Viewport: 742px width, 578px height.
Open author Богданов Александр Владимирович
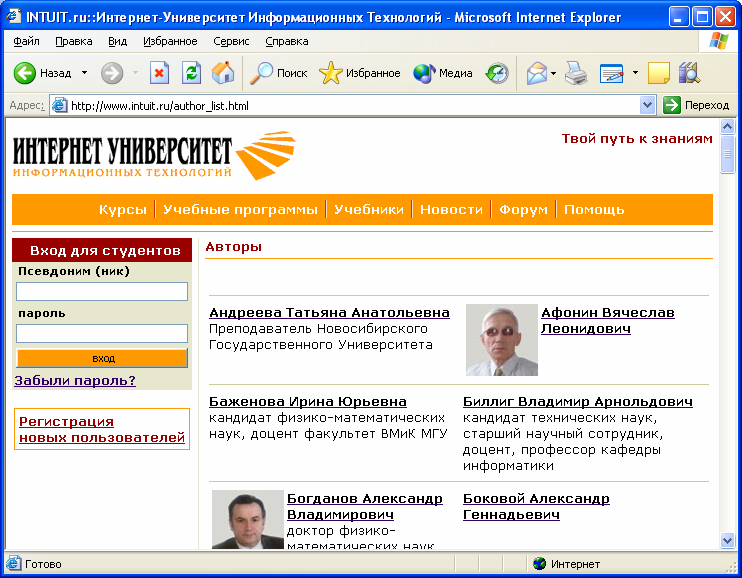(365, 506)
